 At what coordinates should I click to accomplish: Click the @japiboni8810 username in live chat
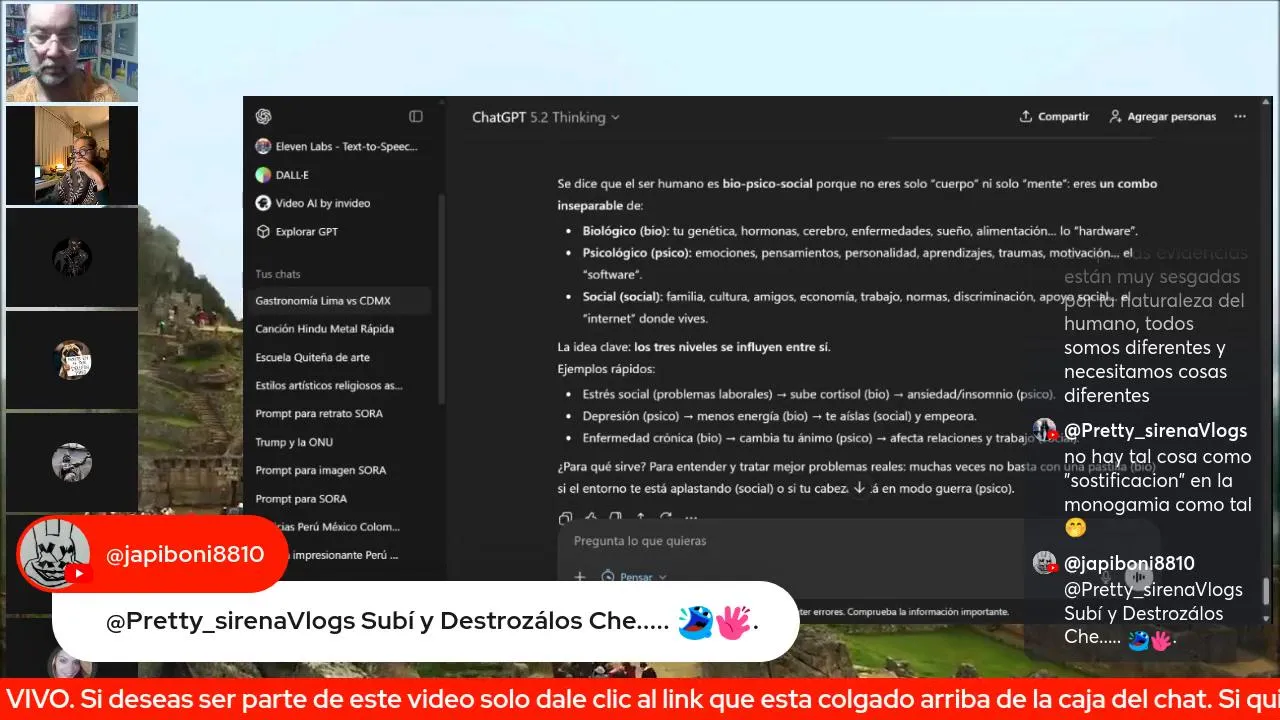click(1129, 563)
